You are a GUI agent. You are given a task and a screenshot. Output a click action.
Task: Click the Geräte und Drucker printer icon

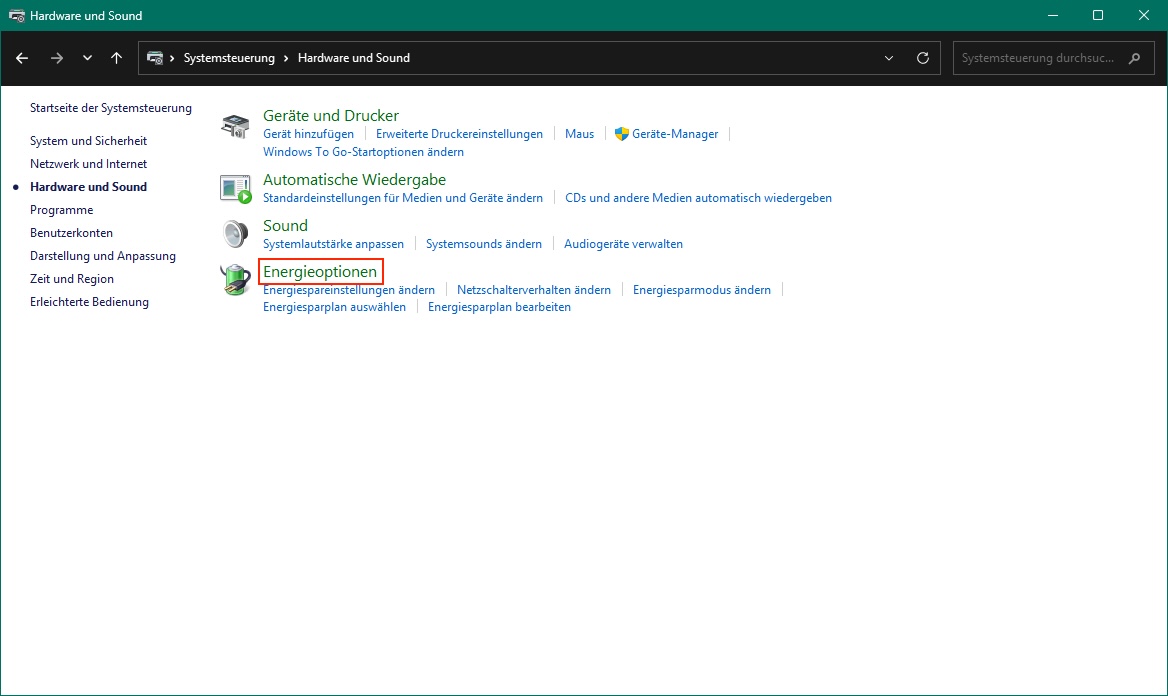[235, 126]
